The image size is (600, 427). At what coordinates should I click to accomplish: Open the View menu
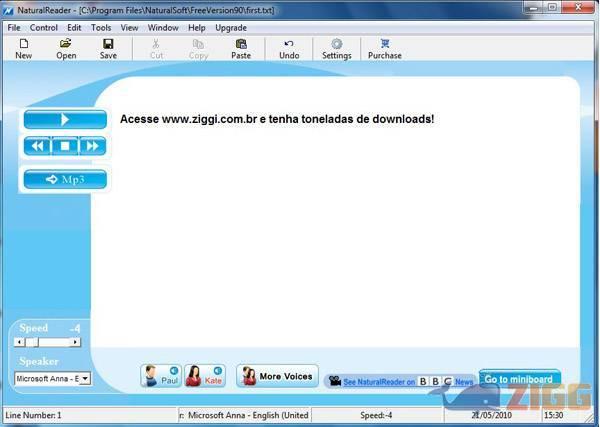129,28
